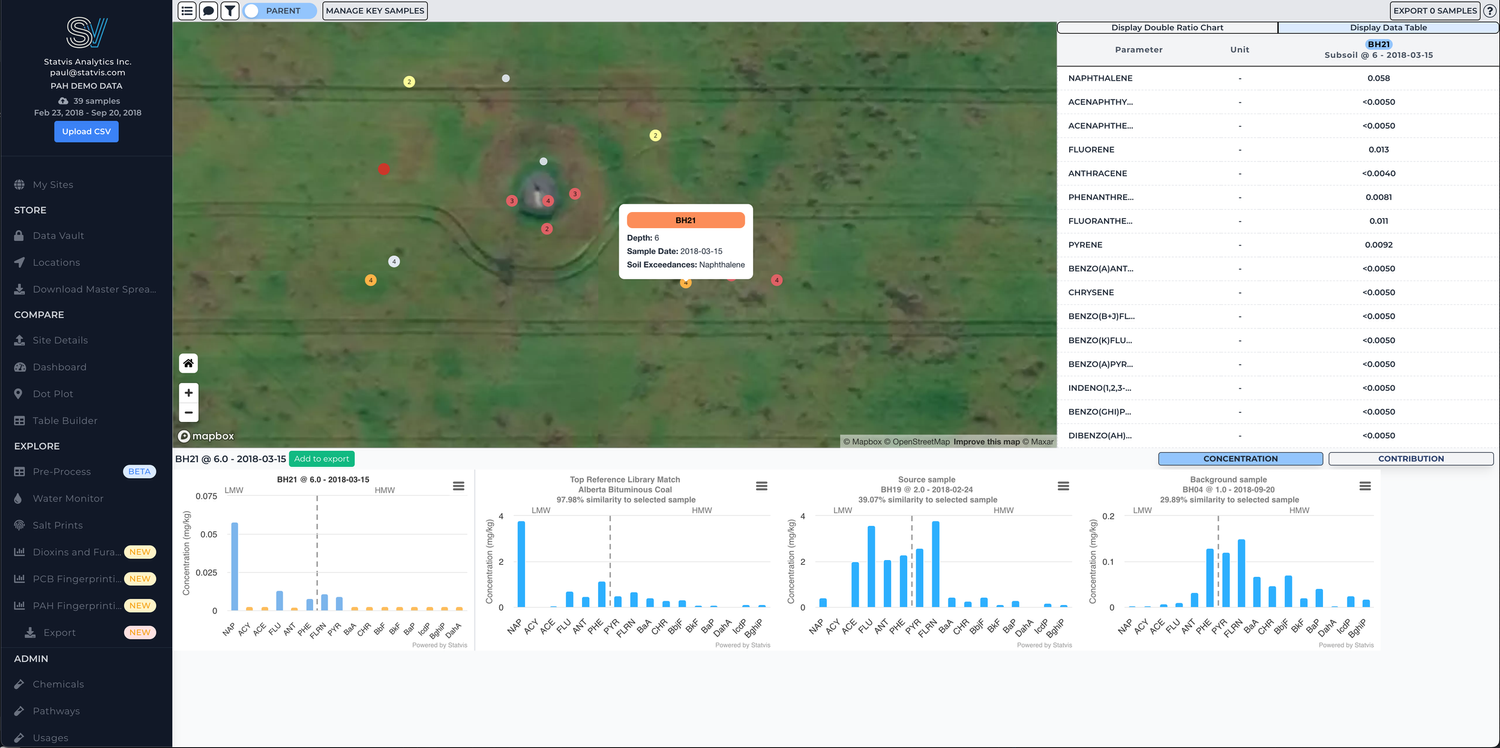
Task: Click the Statvis logo in the sidebar
Action: (85, 31)
